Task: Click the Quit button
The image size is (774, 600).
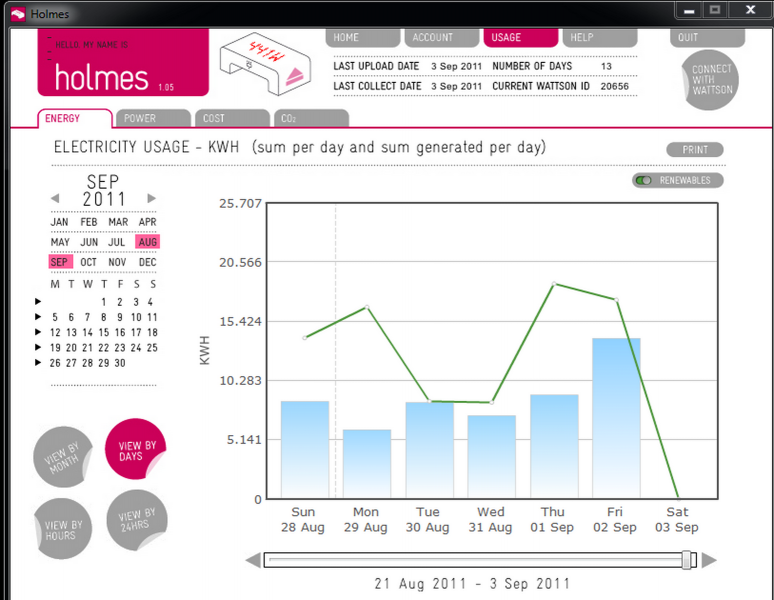Action: (x=707, y=38)
